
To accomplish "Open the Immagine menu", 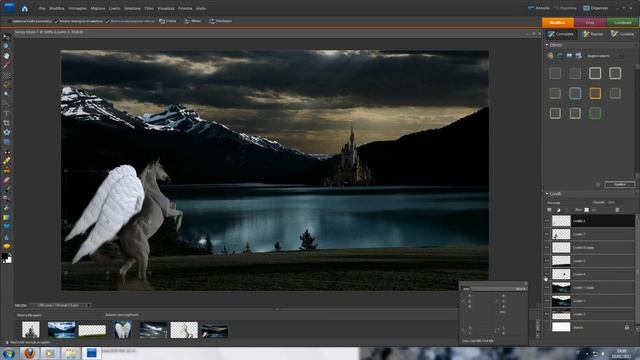I will point(78,8).
